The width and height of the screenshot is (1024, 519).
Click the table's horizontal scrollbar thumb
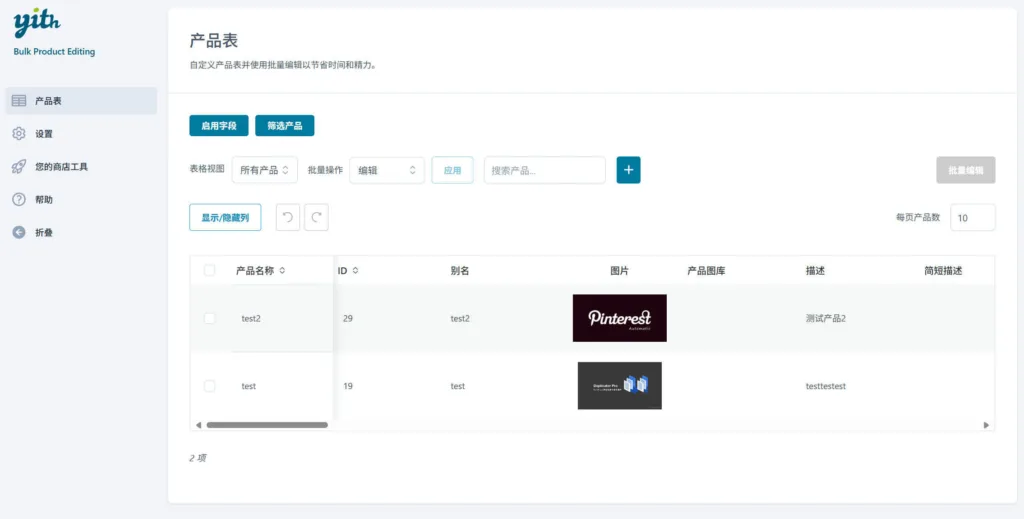pos(267,425)
